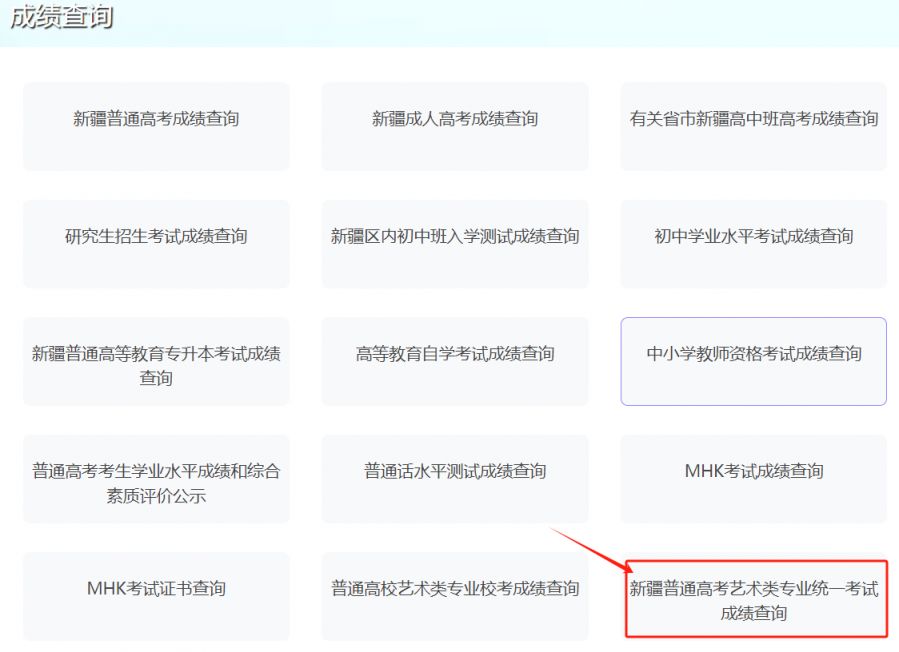Click 研究生招生考试成绩查询 card

click(156, 244)
